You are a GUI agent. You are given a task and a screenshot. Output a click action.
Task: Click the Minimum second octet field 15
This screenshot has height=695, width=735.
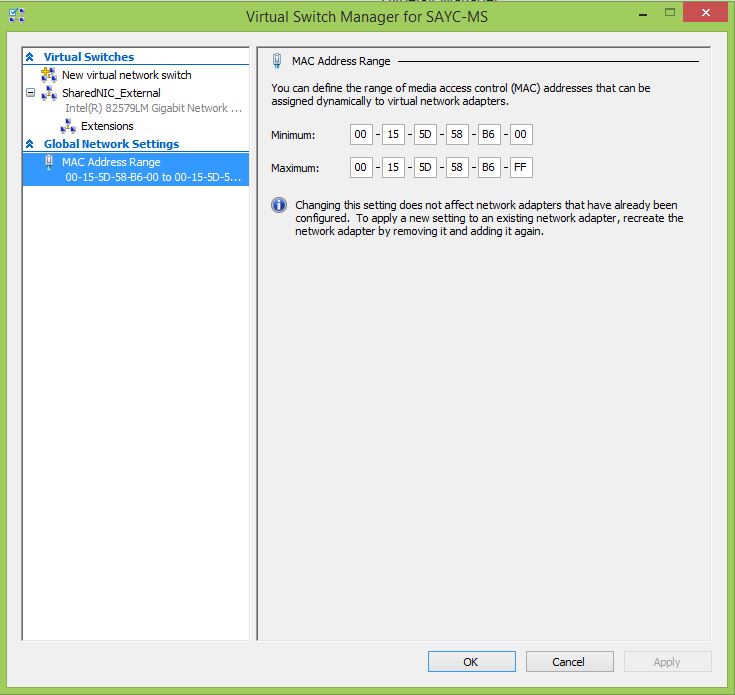click(393, 135)
